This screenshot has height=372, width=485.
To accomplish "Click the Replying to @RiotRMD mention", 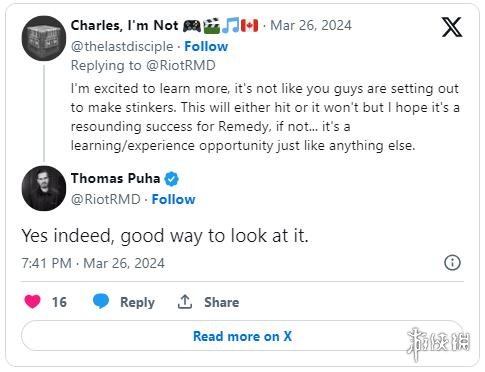I will tap(181, 65).
